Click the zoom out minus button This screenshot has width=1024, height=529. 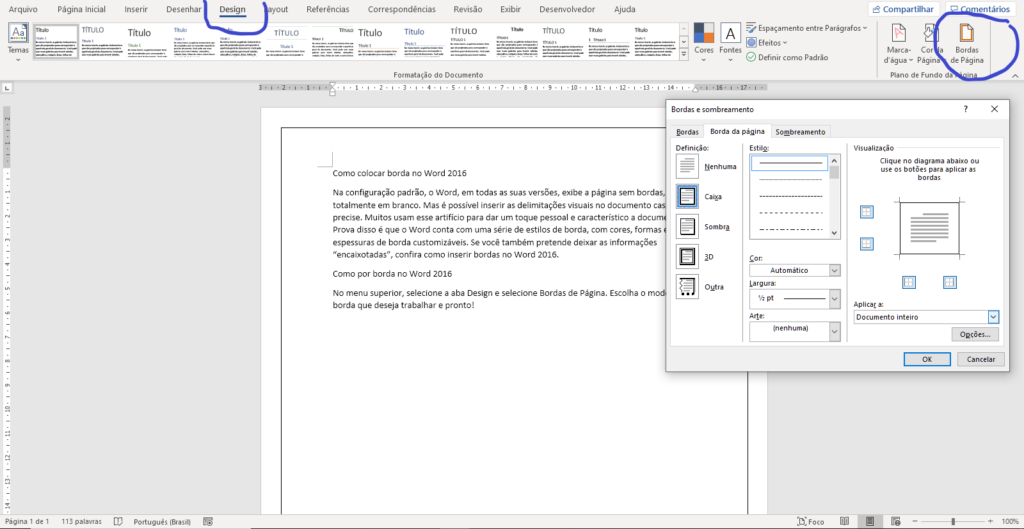[x=913, y=522]
